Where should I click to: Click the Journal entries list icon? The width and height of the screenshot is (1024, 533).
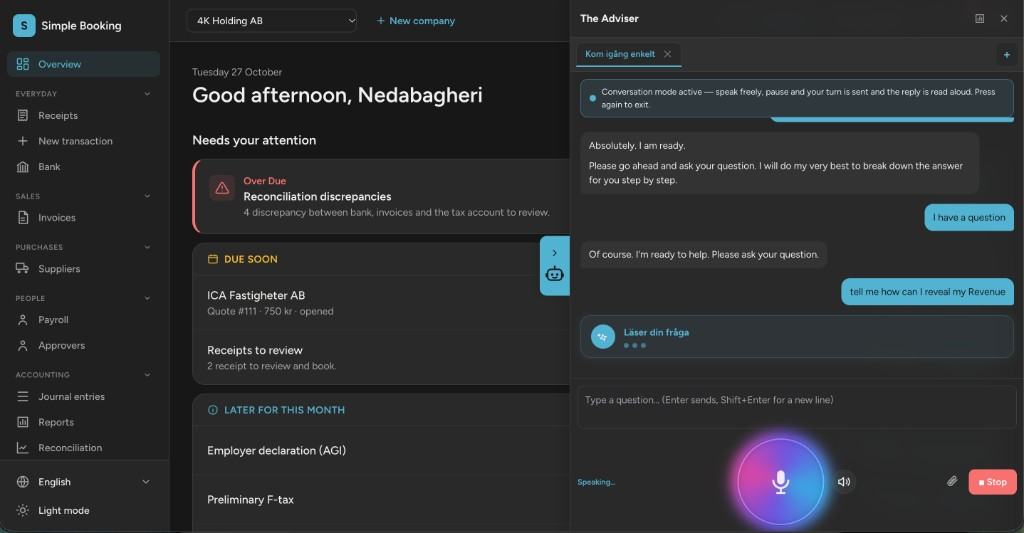(23, 396)
